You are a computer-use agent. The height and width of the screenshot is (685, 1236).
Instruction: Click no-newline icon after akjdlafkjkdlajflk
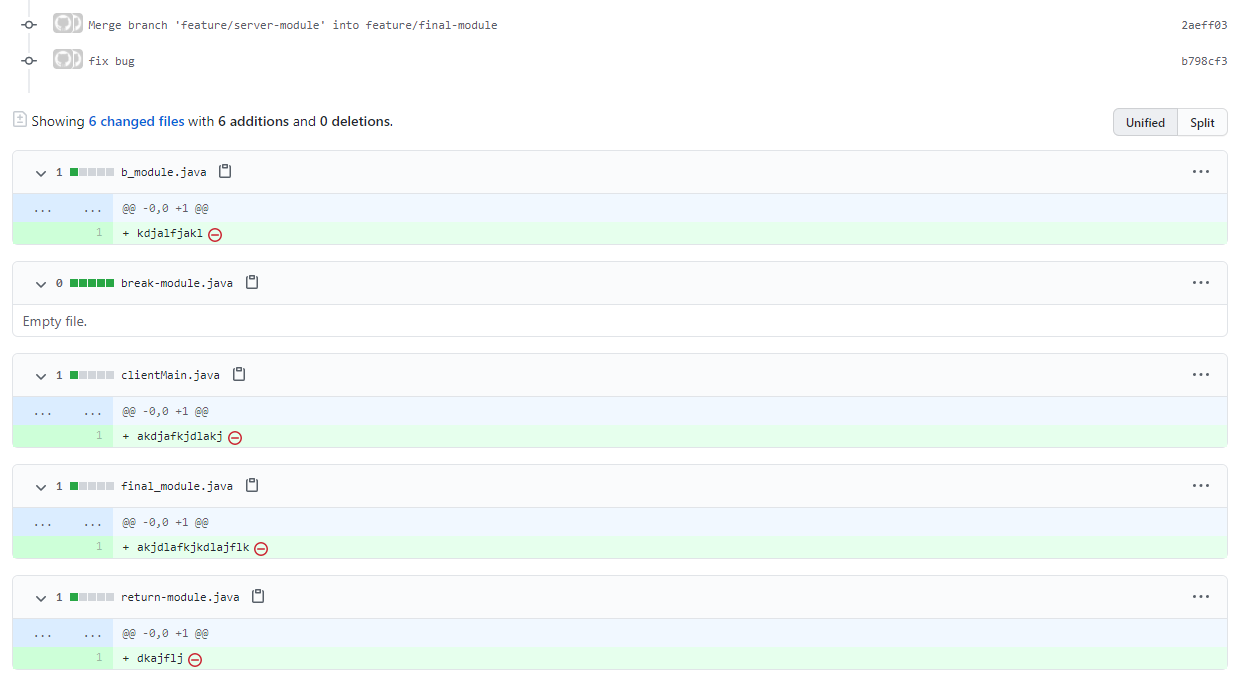261,548
